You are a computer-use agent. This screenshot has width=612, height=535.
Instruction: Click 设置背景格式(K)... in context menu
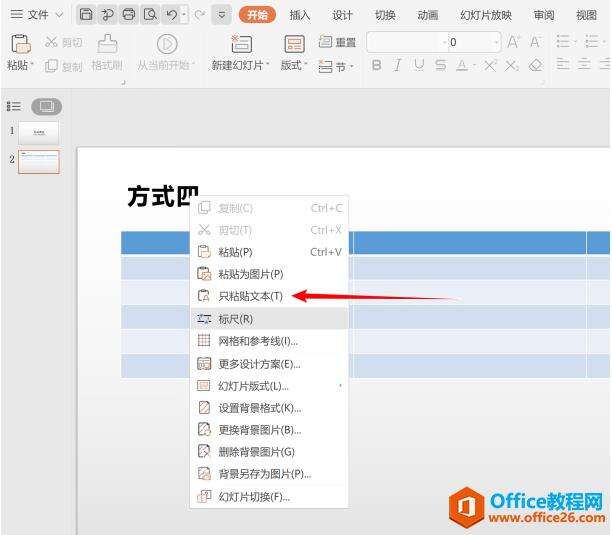click(269, 408)
